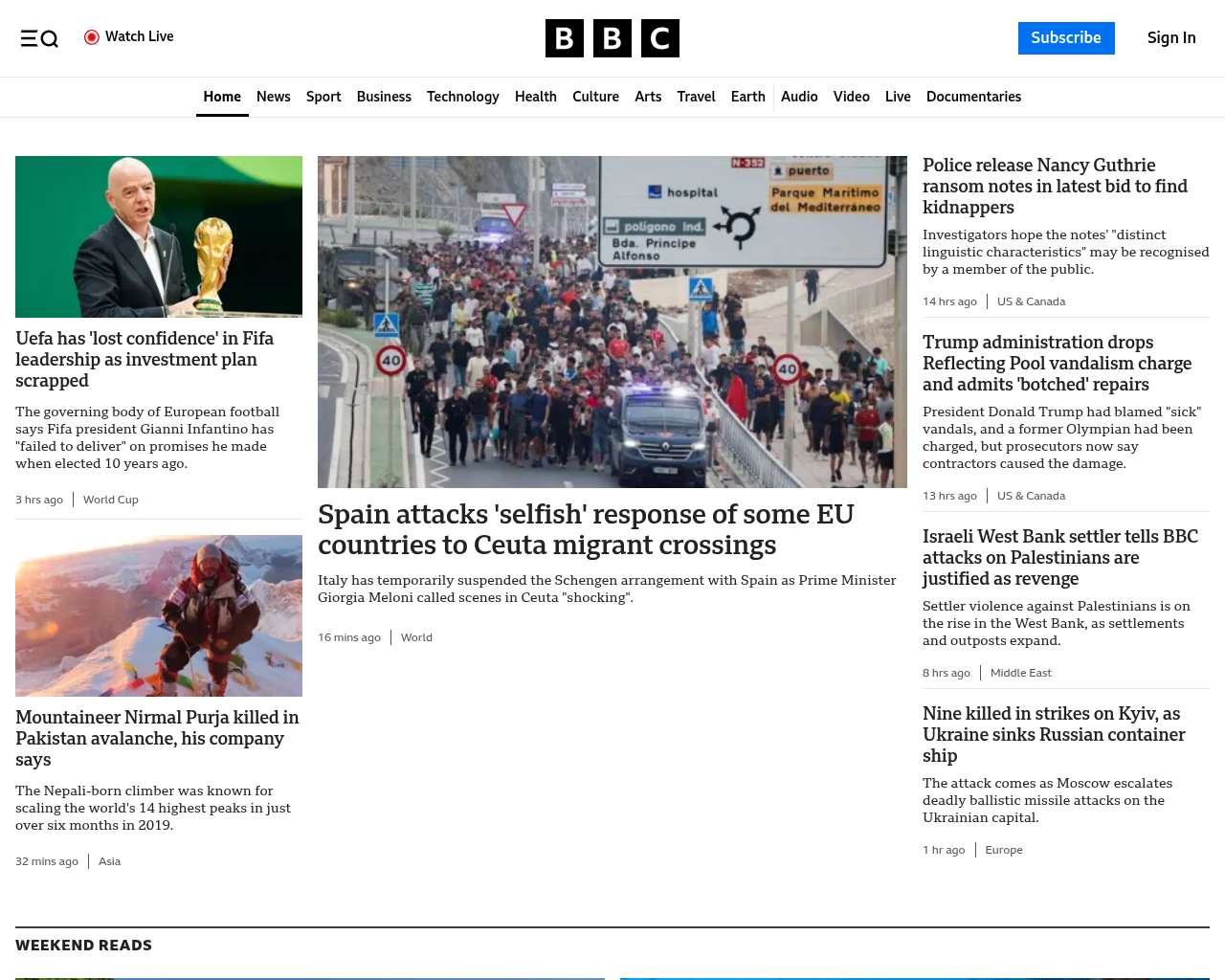Click the Investigators hope the notes summary
The width and height of the screenshot is (1225, 980).
[x=1065, y=252]
